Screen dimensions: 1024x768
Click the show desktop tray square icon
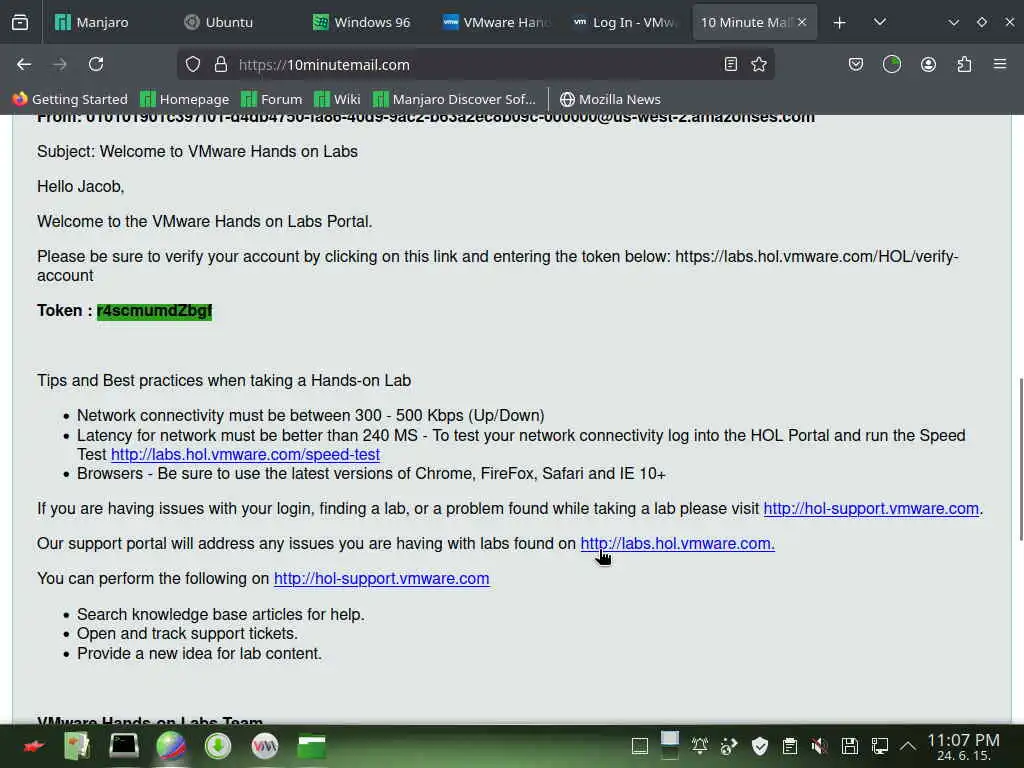click(640, 746)
